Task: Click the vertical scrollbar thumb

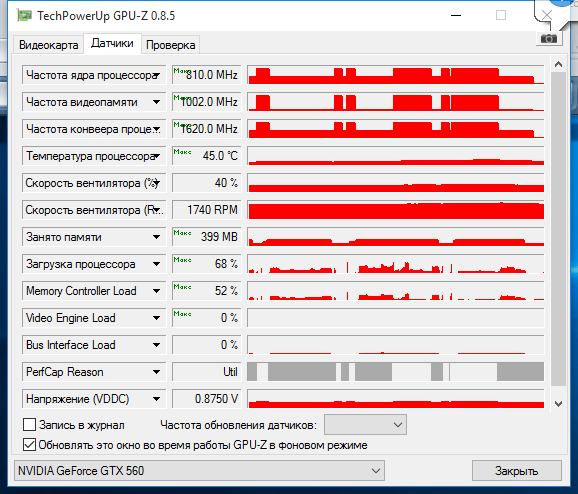Action: tap(558, 229)
